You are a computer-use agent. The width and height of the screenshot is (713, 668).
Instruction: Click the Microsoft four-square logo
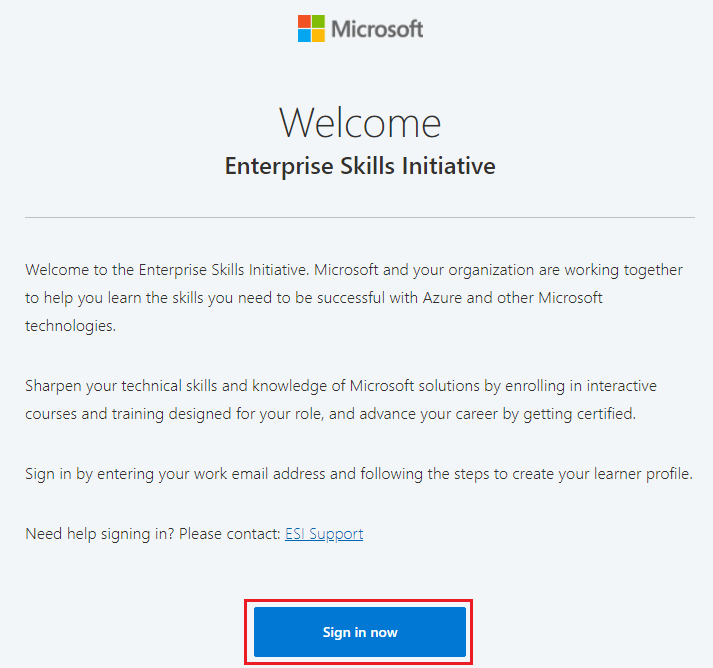(311, 28)
